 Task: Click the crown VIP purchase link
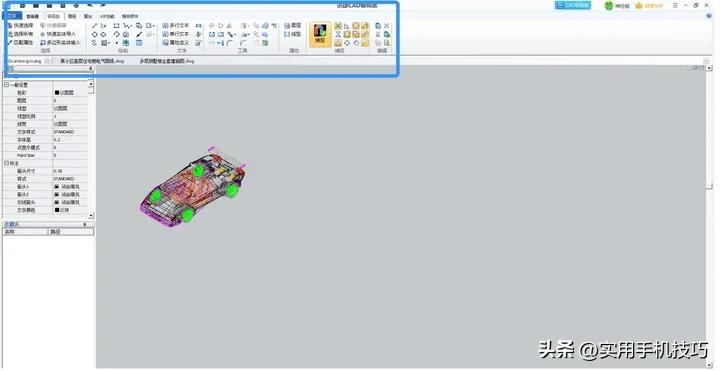pos(650,6)
